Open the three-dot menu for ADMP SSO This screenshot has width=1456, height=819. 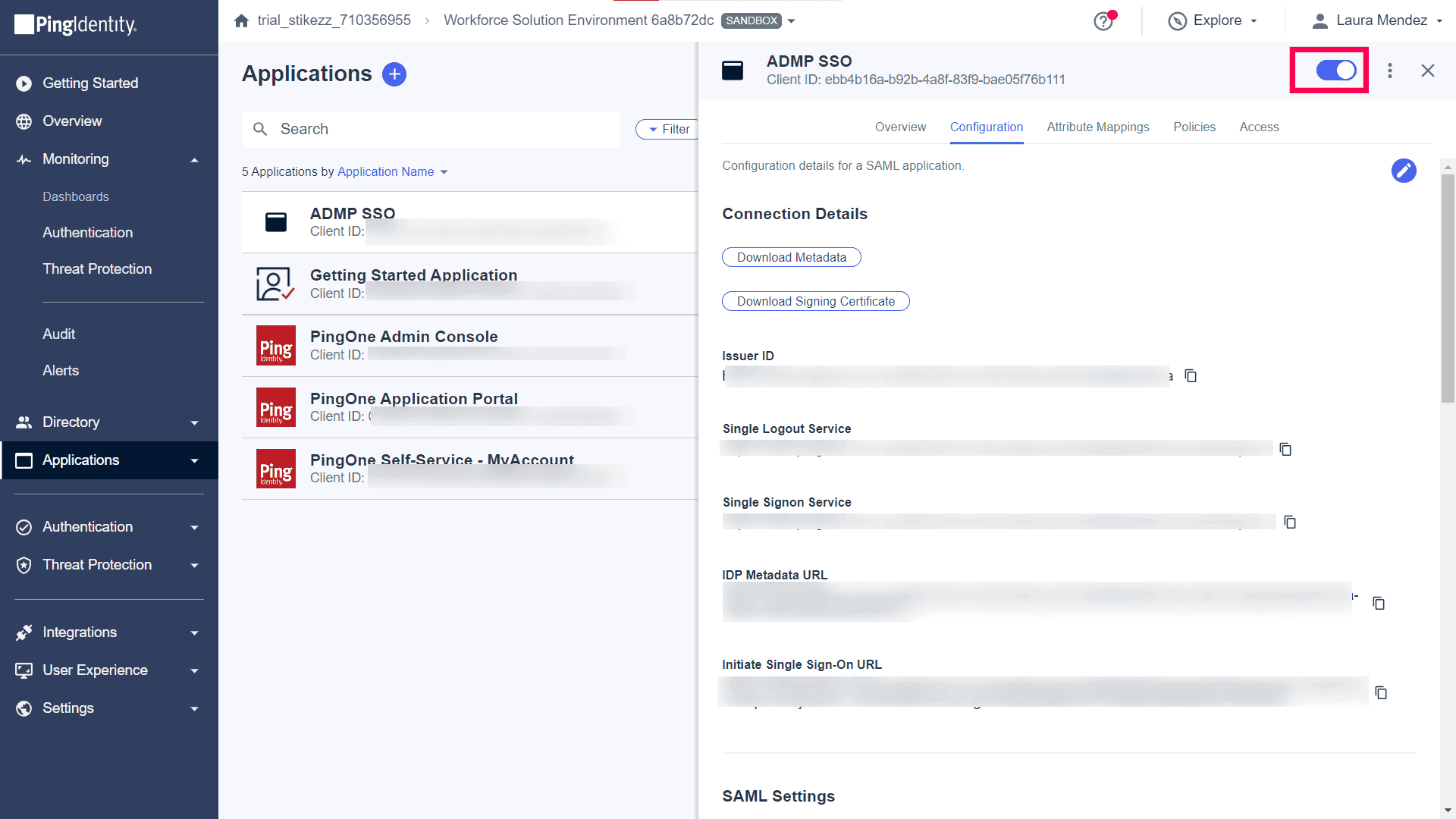[1390, 71]
